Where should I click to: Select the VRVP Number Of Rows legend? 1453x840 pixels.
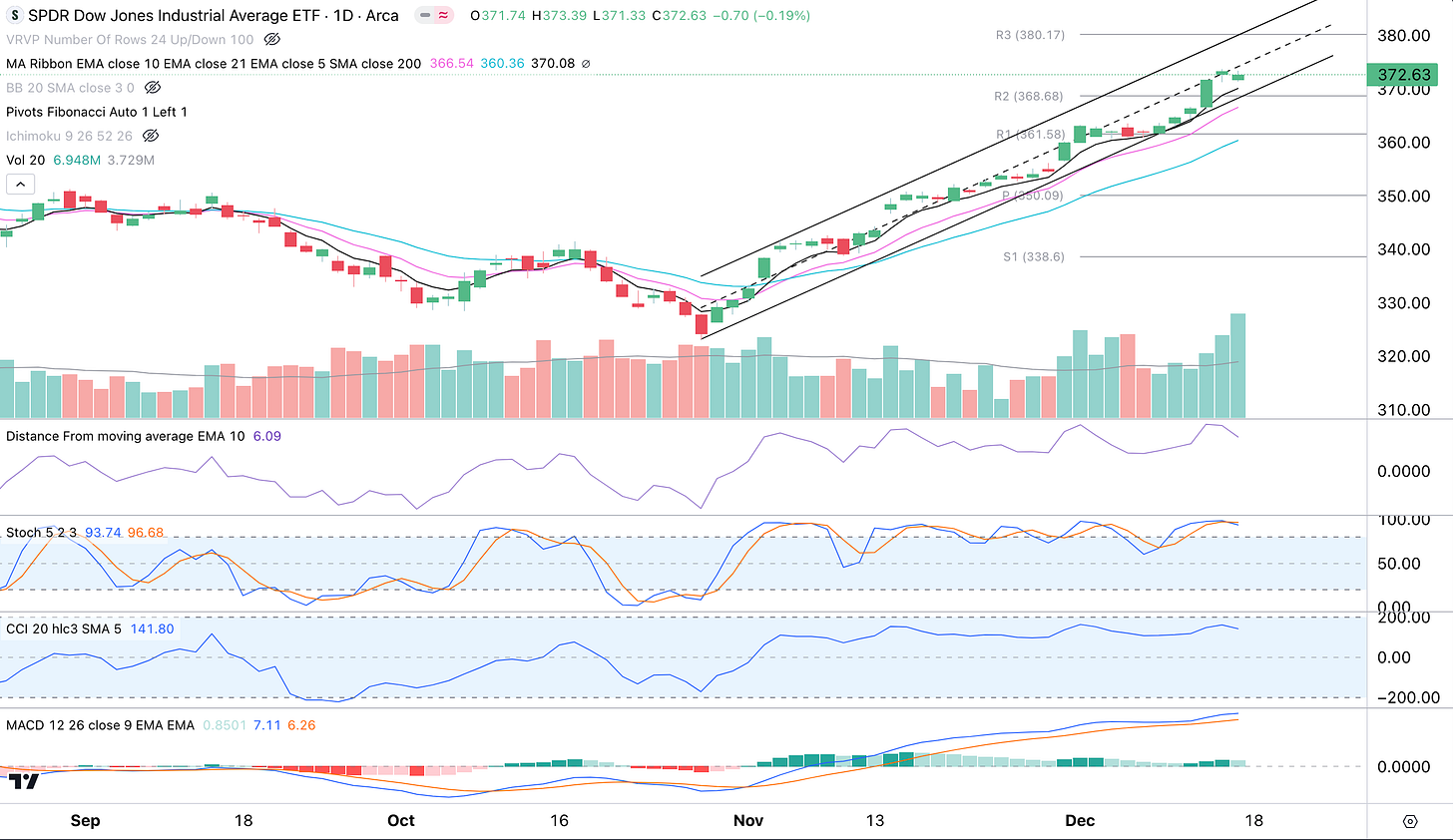(130, 40)
